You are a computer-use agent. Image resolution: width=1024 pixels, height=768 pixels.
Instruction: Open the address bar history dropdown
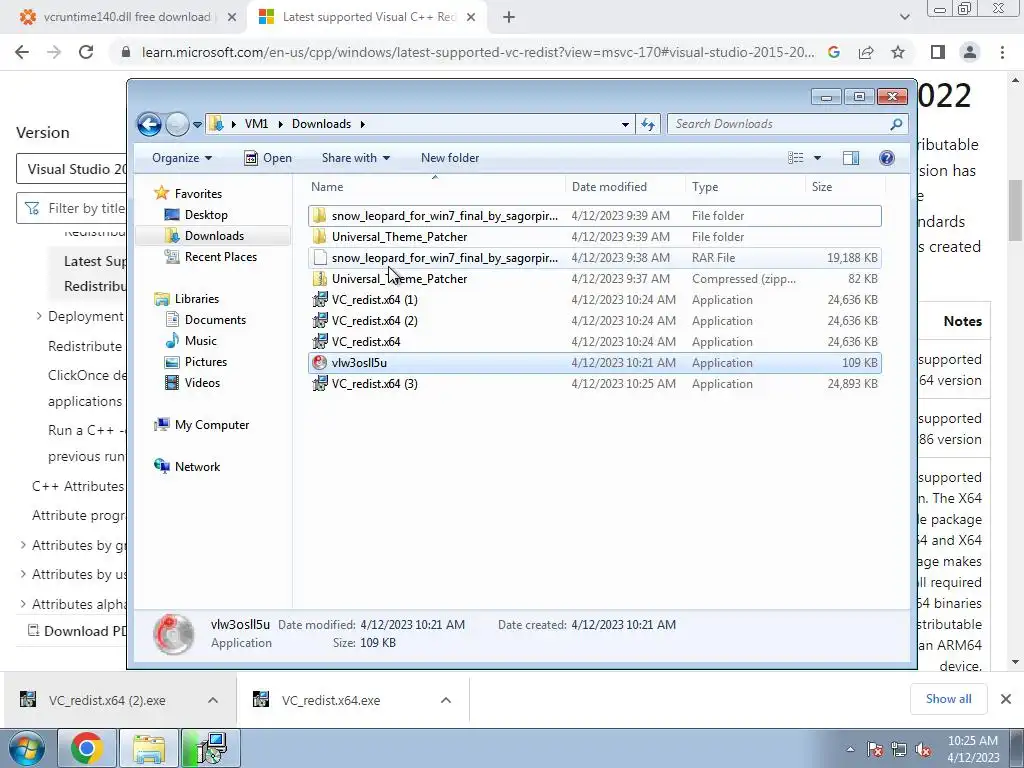[625, 124]
